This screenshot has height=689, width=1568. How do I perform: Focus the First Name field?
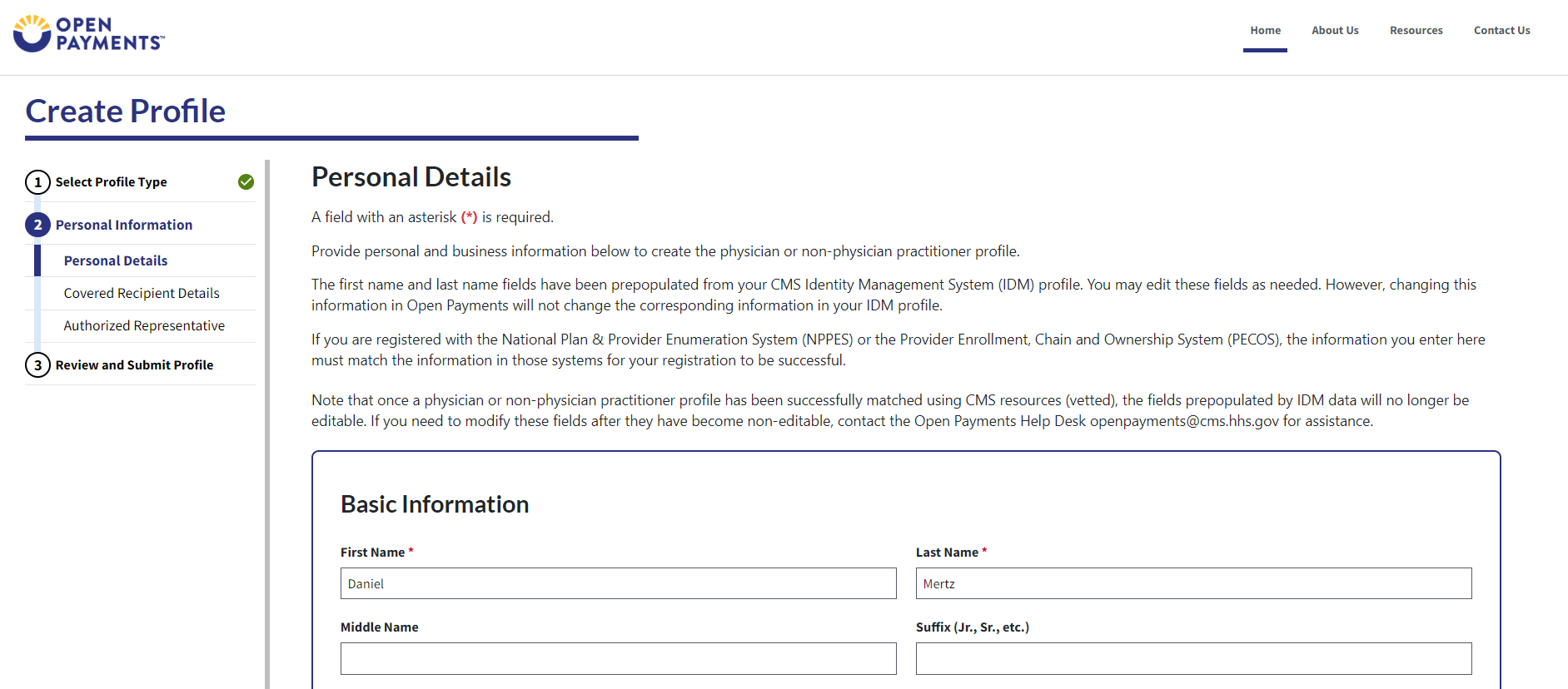[618, 583]
